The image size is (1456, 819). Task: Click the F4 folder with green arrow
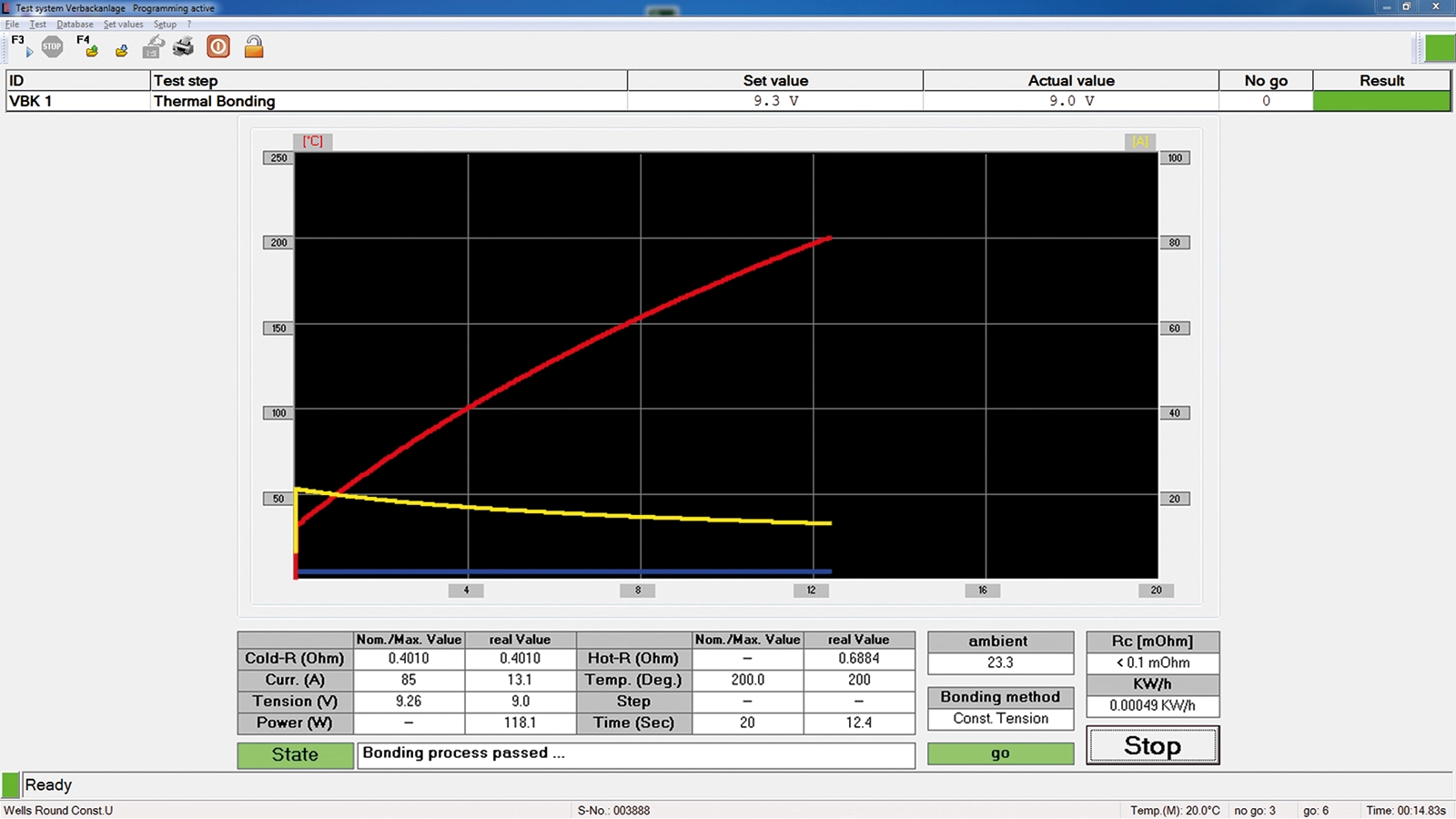pyautogui.click(x=89, y=47)
